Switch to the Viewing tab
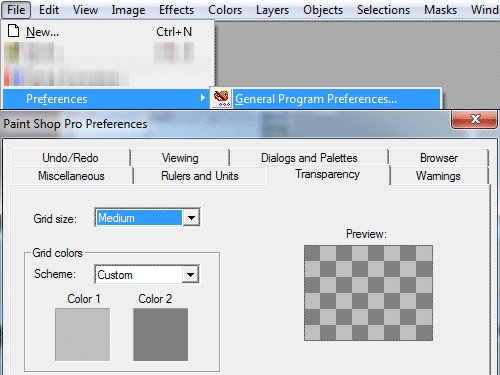This screenshot has width=500, height=375. coord(180,158)
